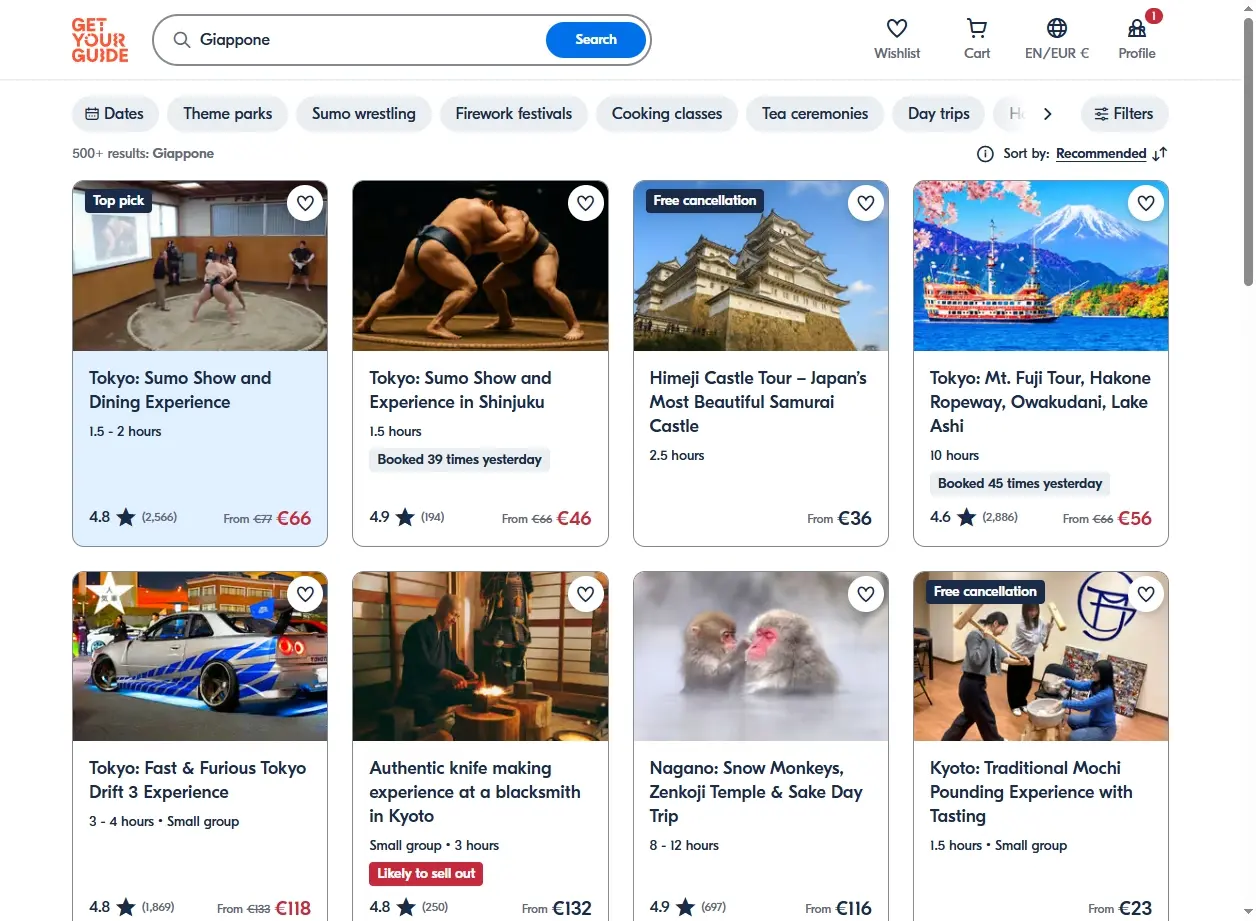The width and height of the screenshot is (1256, 921).
Task: Open the GetYourGuide home logo
Action: [x=100, y=40]
